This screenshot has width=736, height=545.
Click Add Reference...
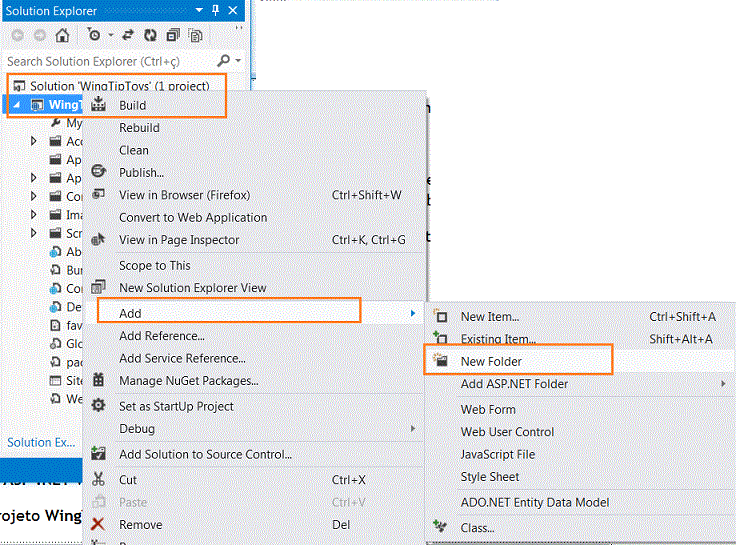pos(162,336)
